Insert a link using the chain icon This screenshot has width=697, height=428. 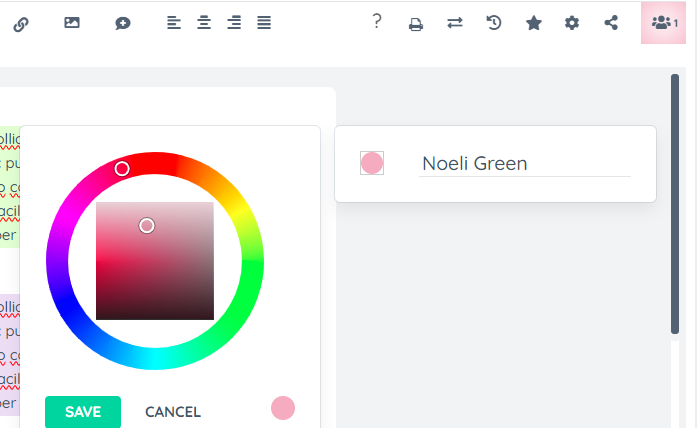[21, 24]
